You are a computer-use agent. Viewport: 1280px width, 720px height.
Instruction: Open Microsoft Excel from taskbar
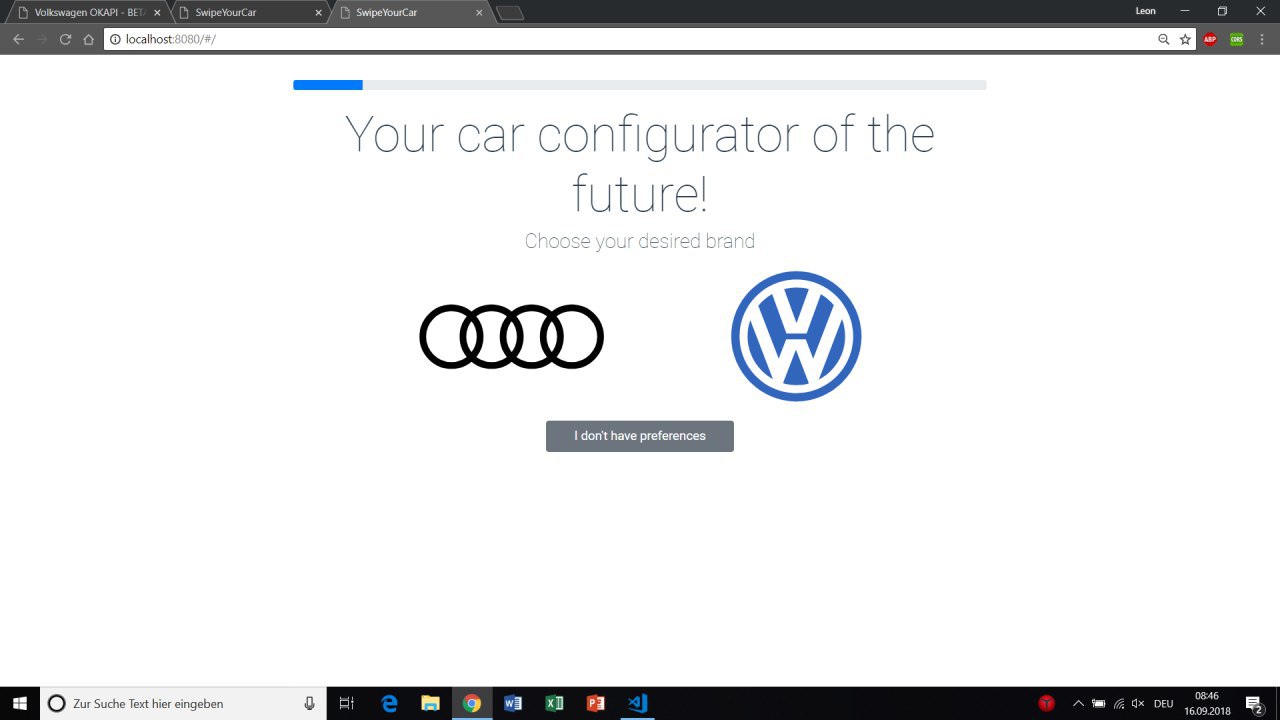554,703
